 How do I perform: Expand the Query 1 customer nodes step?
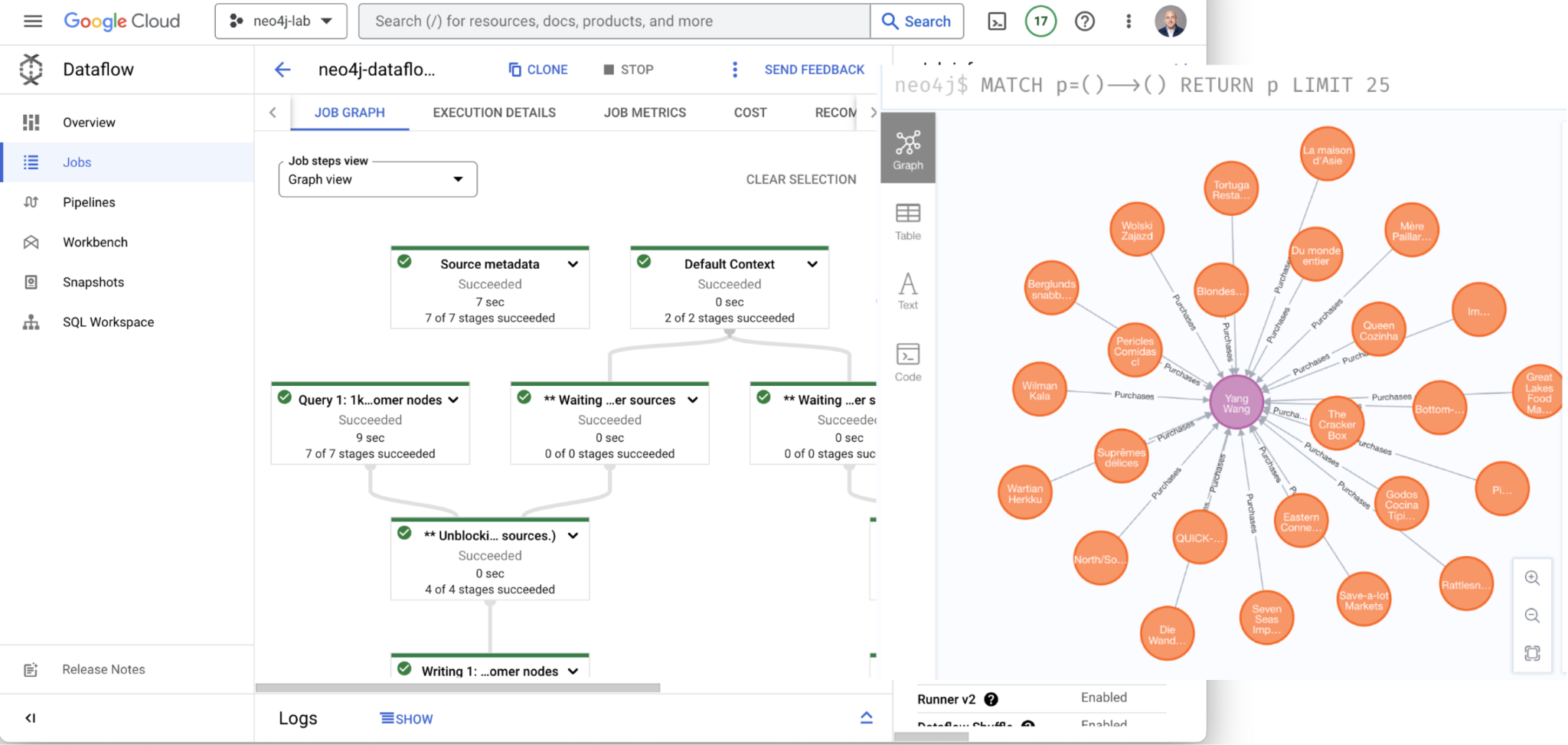click(x=453, y=400)
